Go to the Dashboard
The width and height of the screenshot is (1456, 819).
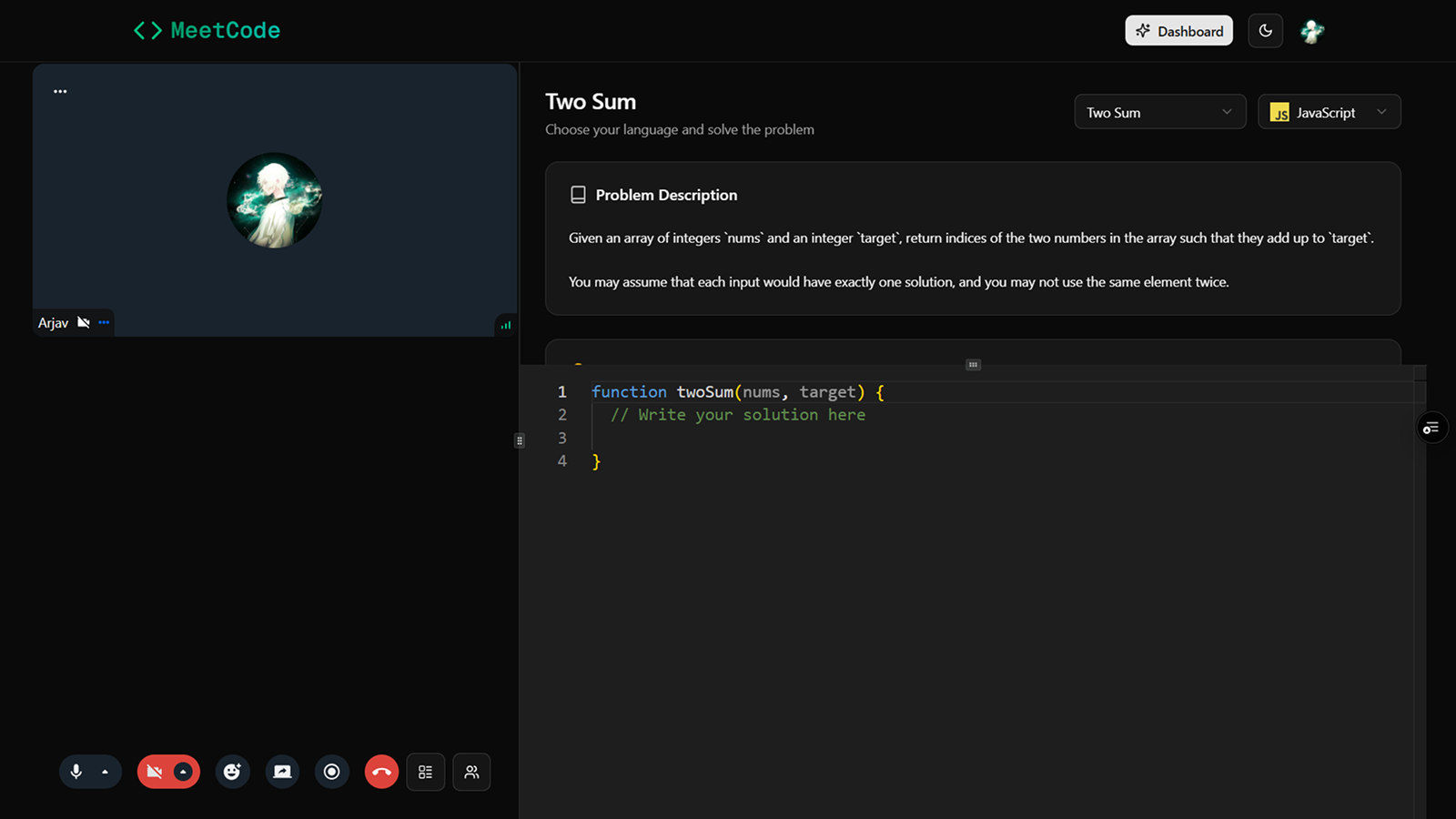1178,30
